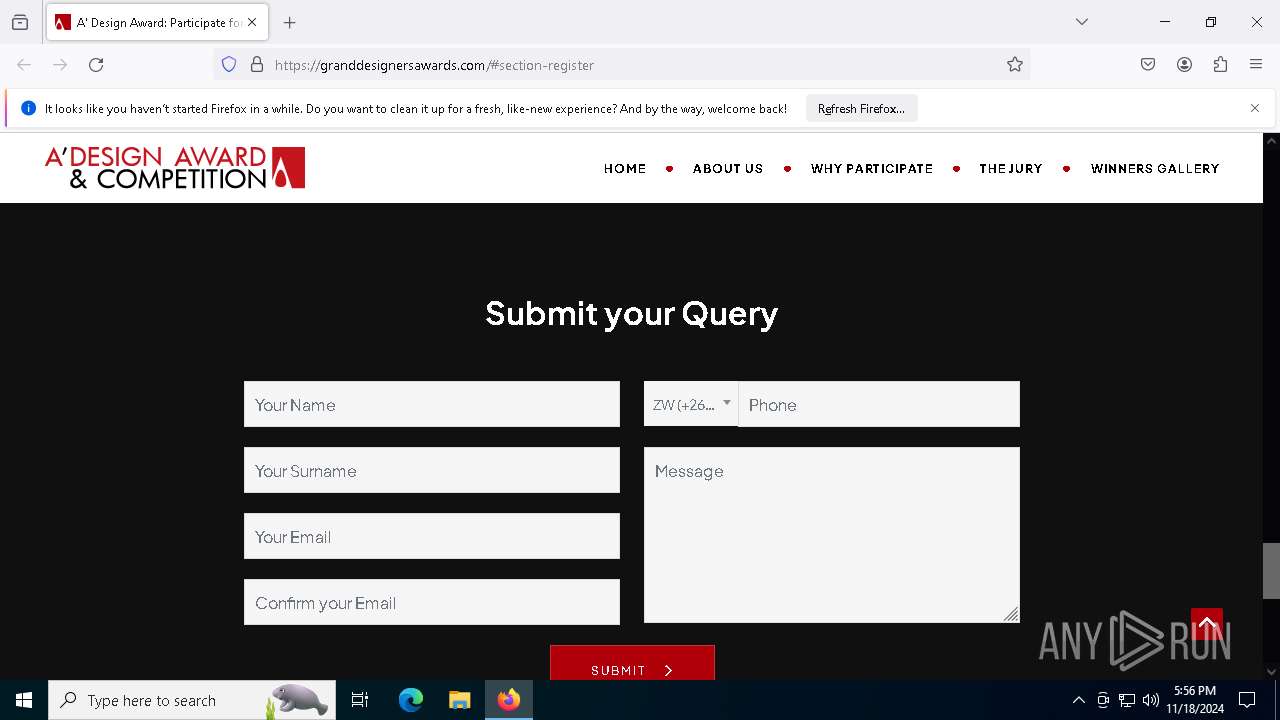Open the notification center icon
Image resolution: width=1280 pixels, height=720 pixels.
pyautogui.click(x=1247, y=700)
